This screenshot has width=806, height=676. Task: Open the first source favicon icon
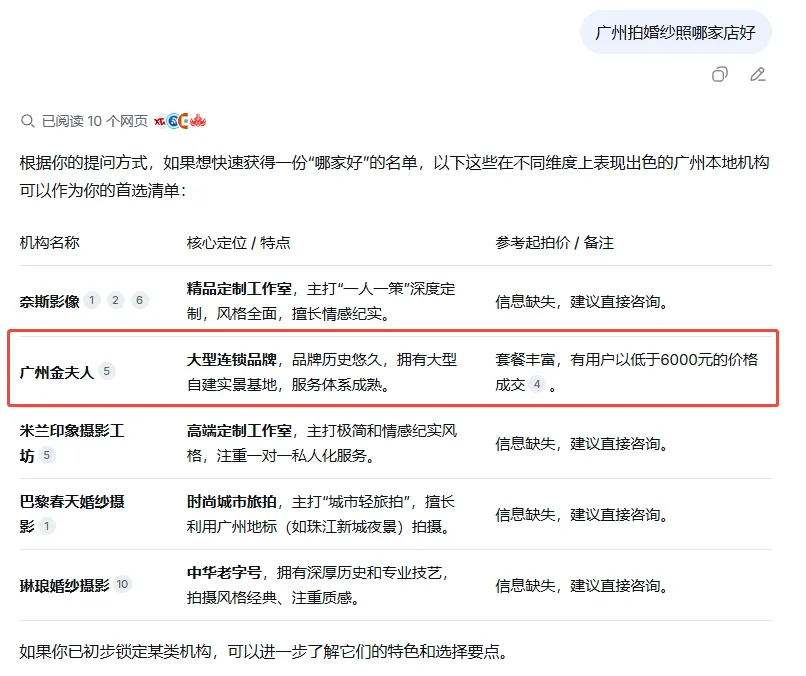click(x=158, y=119)
